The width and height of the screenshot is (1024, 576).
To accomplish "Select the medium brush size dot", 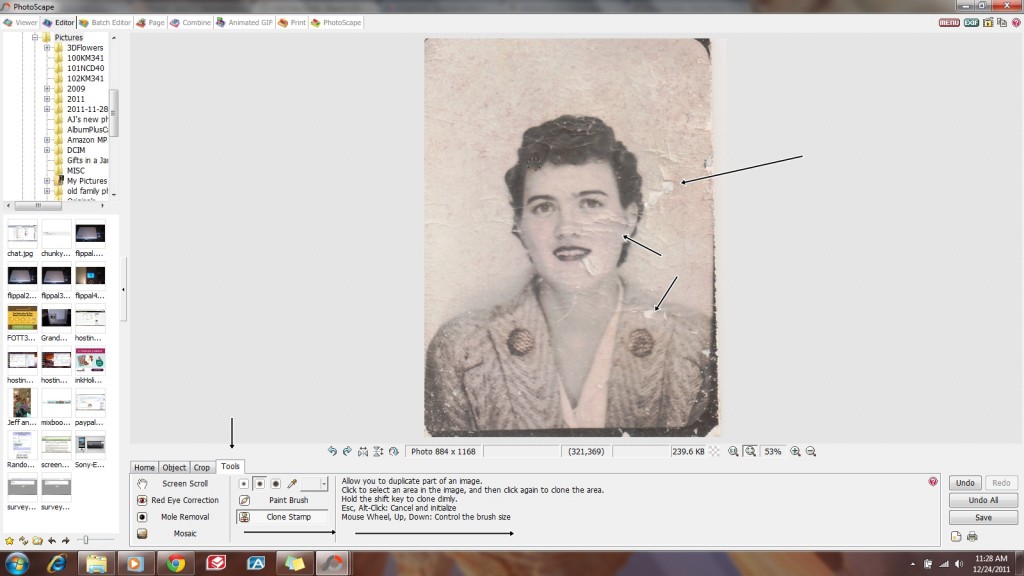I will [260, 484].
